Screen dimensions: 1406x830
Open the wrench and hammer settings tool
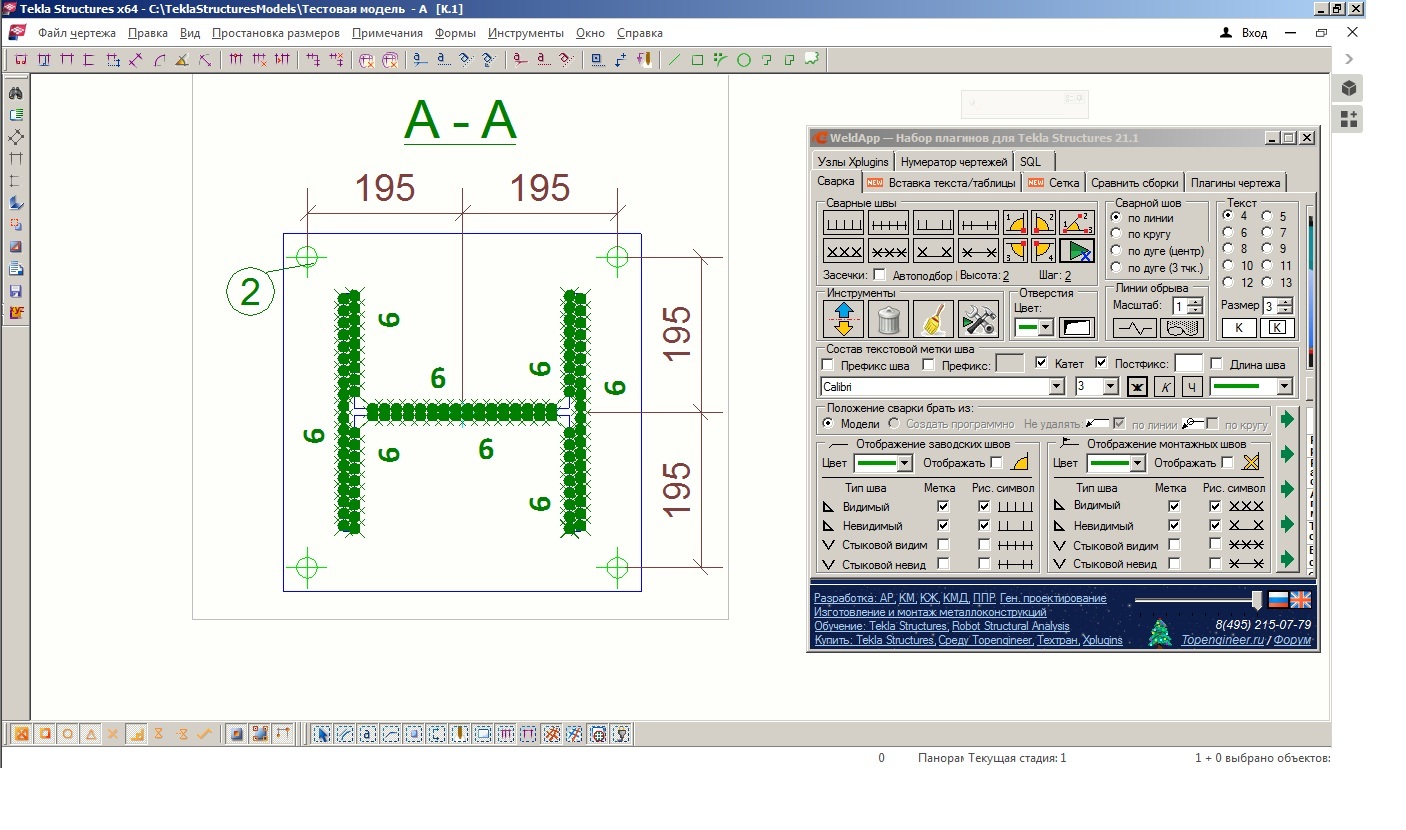tap(978, 319)
